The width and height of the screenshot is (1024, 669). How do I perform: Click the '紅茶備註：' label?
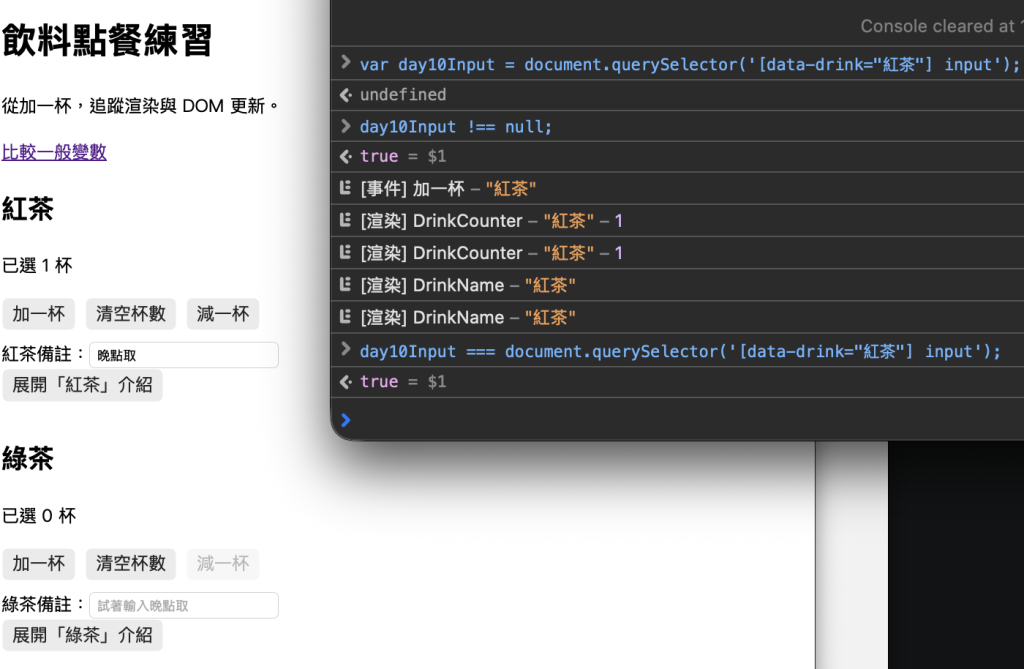pyautogui.click(x=44, y=354)
